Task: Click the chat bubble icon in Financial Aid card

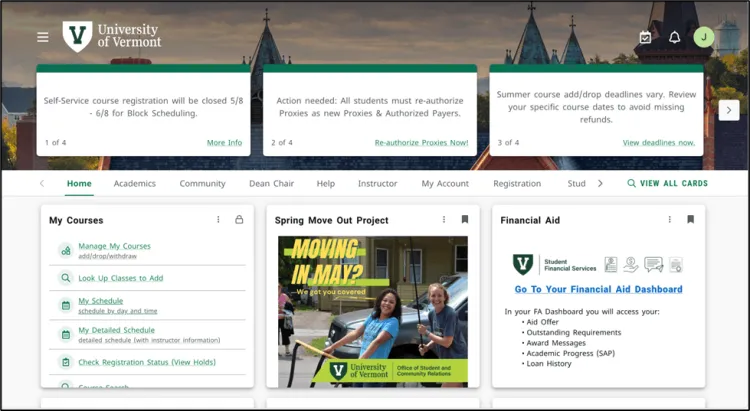Action: point(653,265)
